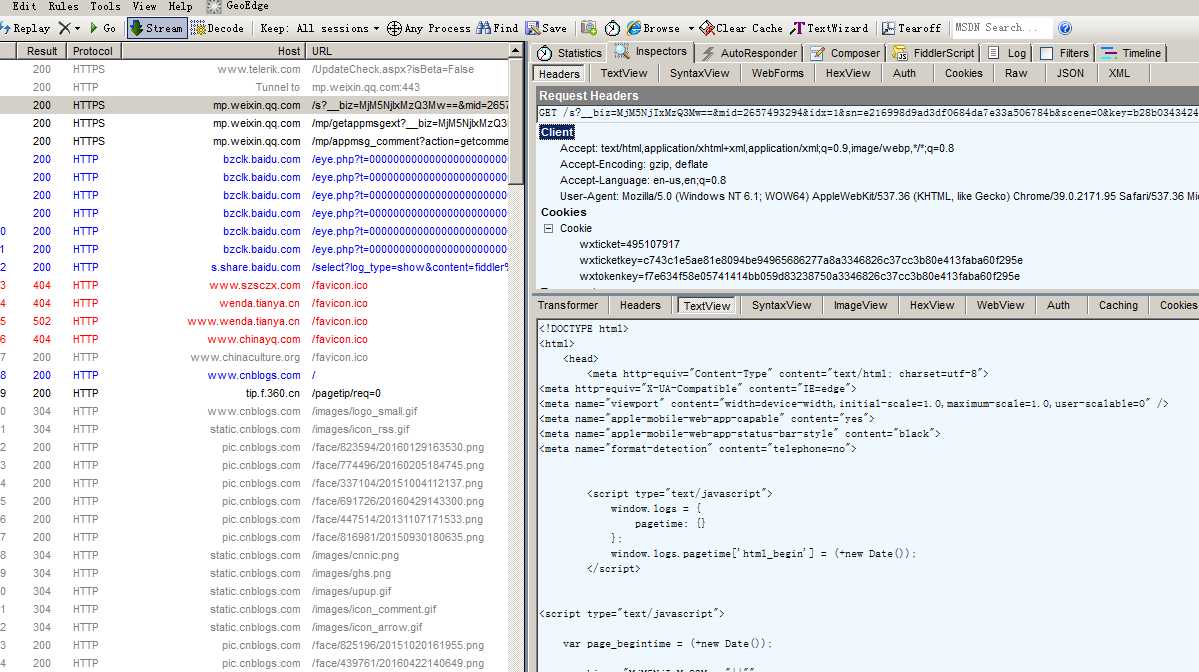The width and height of the screenshot is (1199, 672).
Task: Open the Log tab
Action: pos(1007,53)
